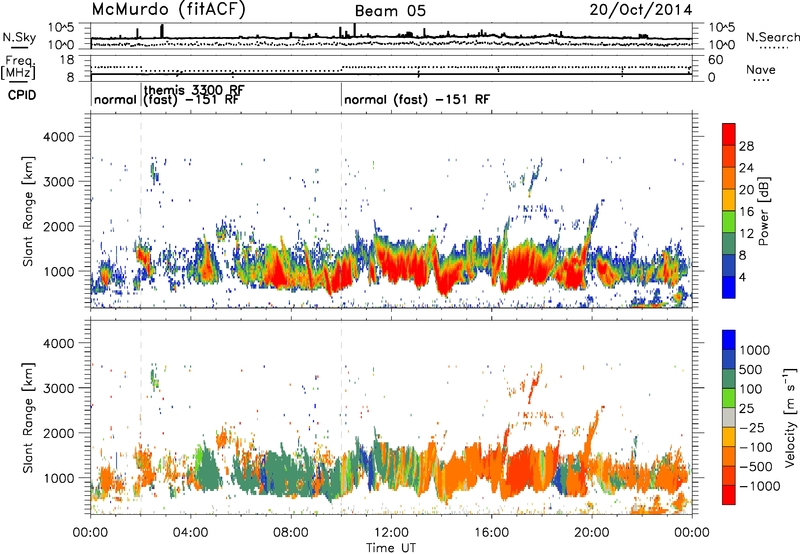Click the 16:00 time axis label

coord(491,533)
